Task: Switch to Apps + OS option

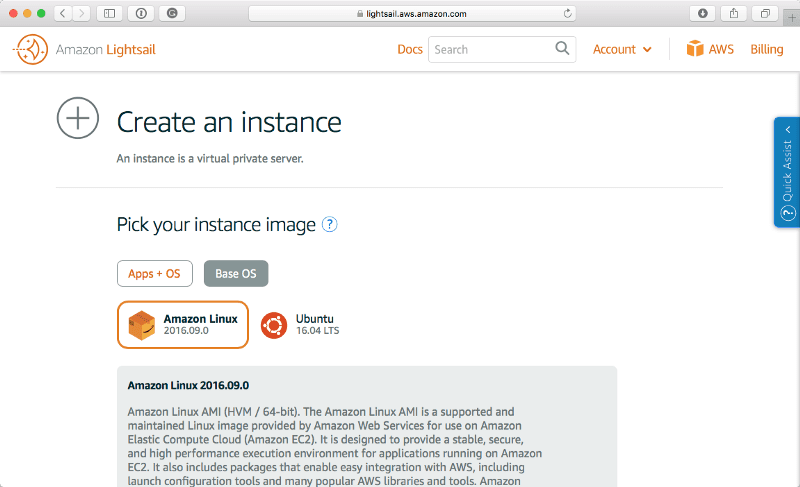Action: pyautogui.click(x=154, y=273)
